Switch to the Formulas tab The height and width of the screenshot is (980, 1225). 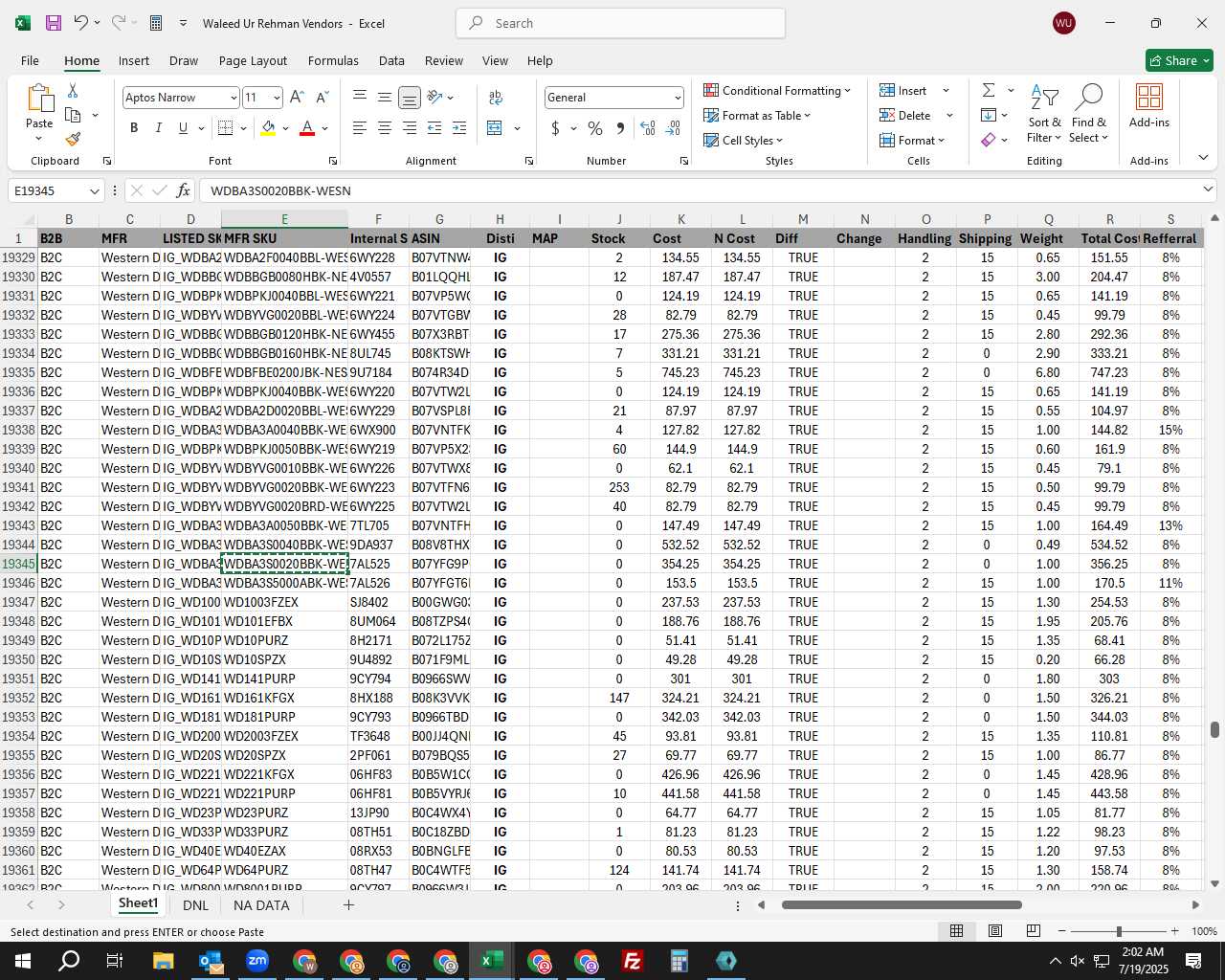coord(333,60)
